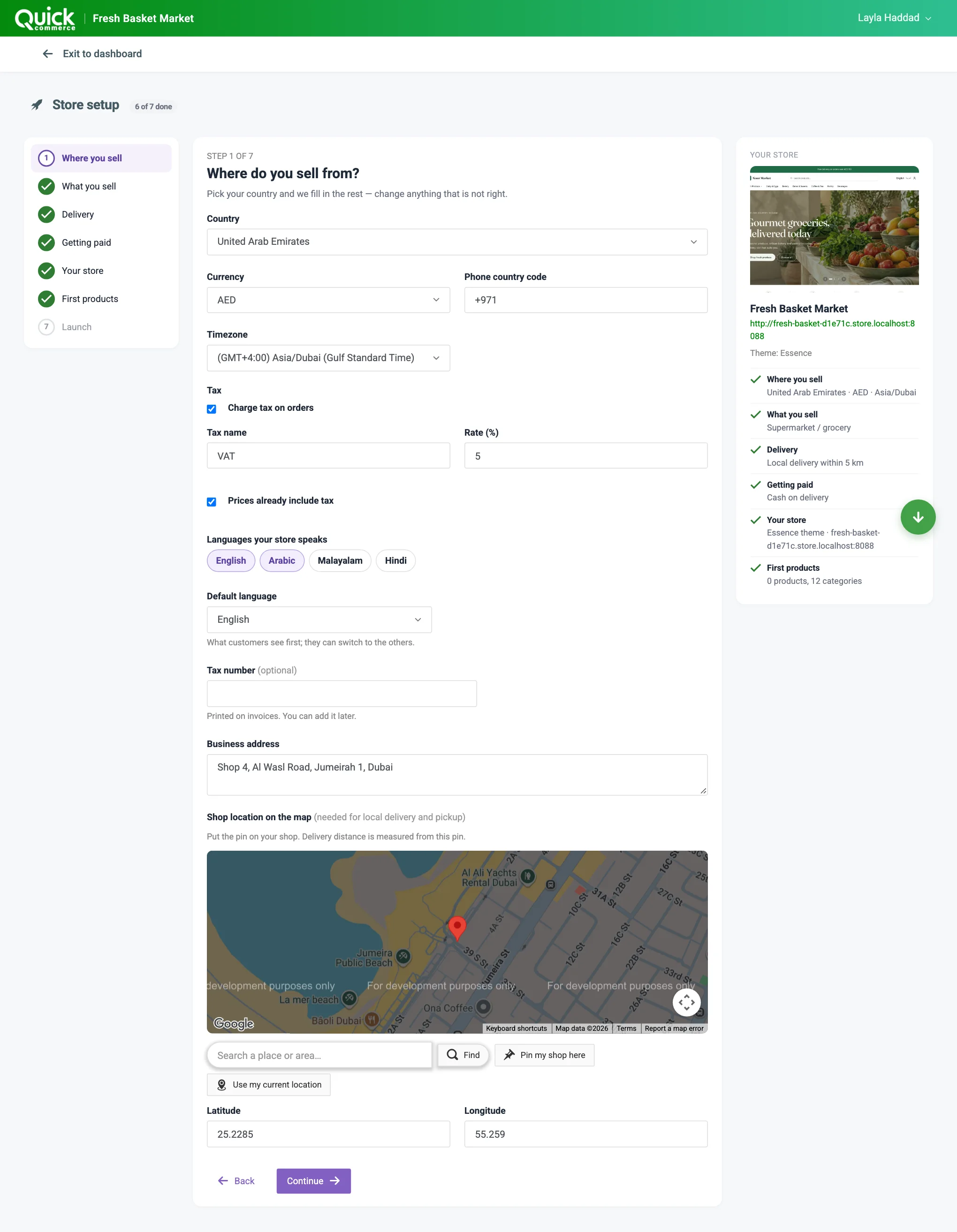Click the green checkmark beside What you sell step
957x1232 pixels.
click(x=46, y=186)
